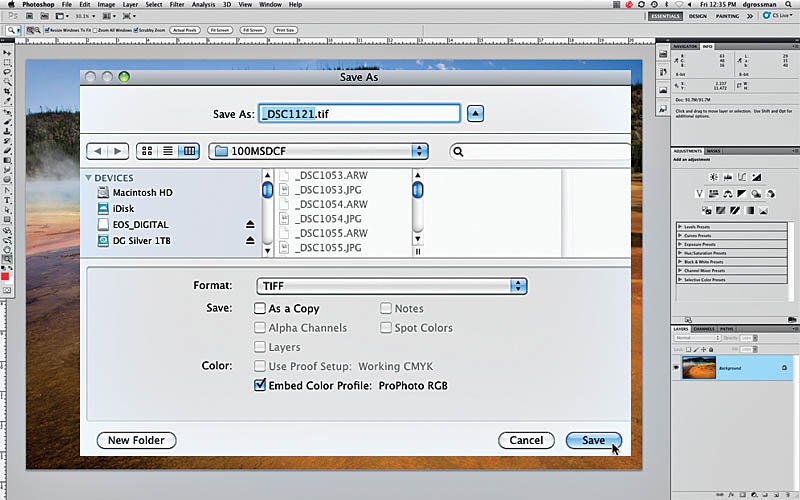Image resolution: width=800 pixels, height=500 pixels.
Task: Open the Format TIFF dropdown
Action: [392, 286]
